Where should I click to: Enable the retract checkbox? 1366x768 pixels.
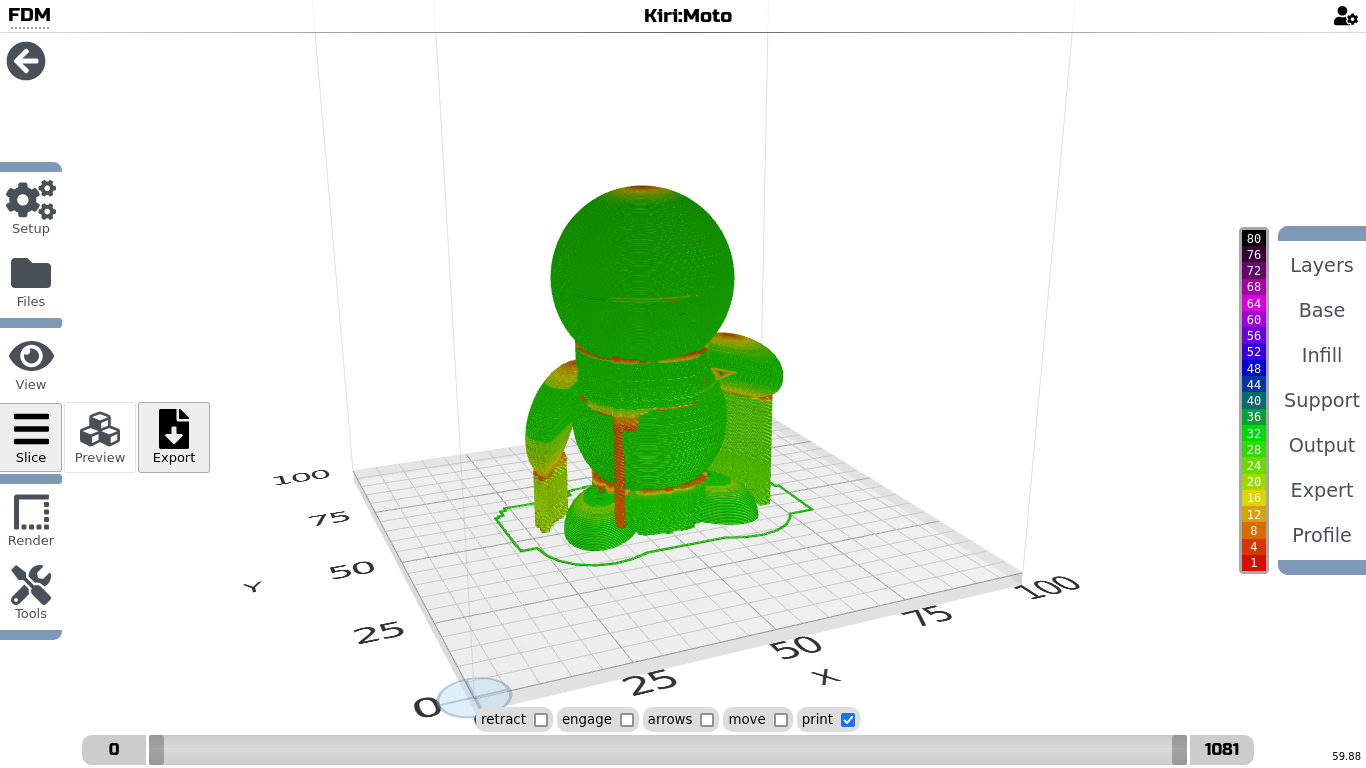point(541,720)
